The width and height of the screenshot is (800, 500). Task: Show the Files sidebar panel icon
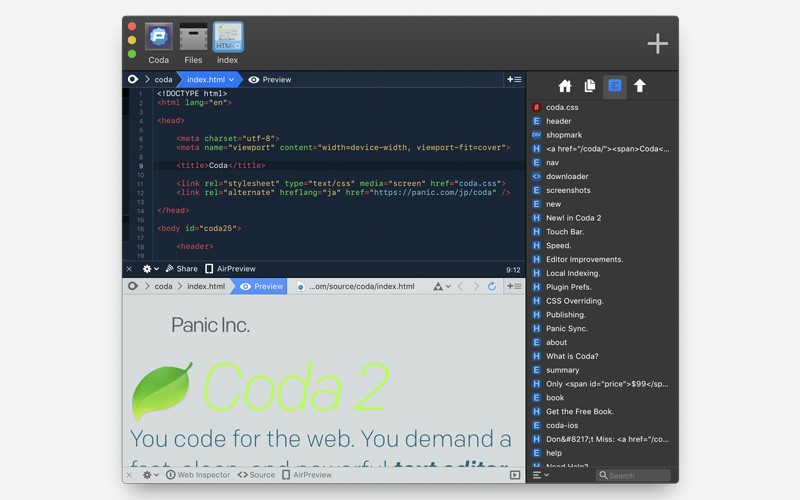coord(590,86)
